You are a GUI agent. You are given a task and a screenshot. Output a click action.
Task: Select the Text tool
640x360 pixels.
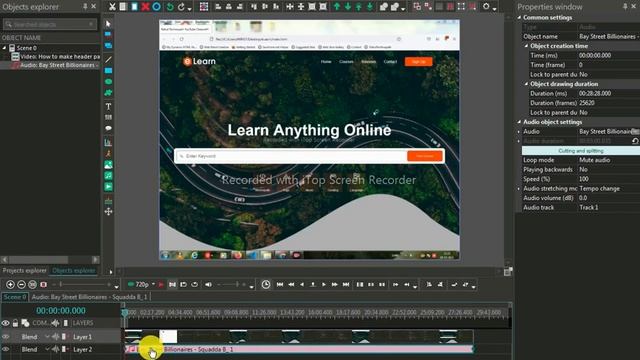click(x=108, y=107)
